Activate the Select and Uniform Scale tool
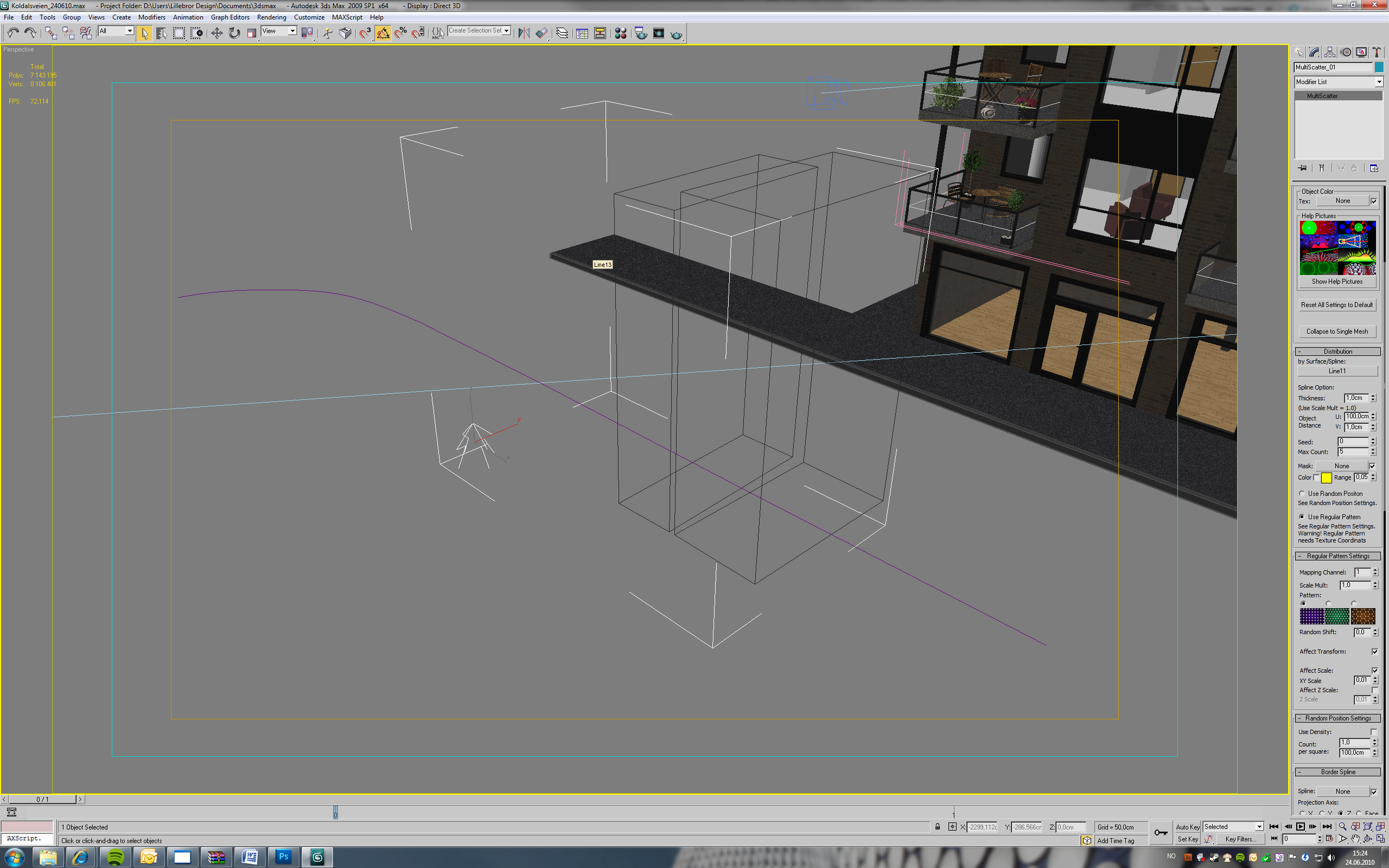 coord(251,33)
